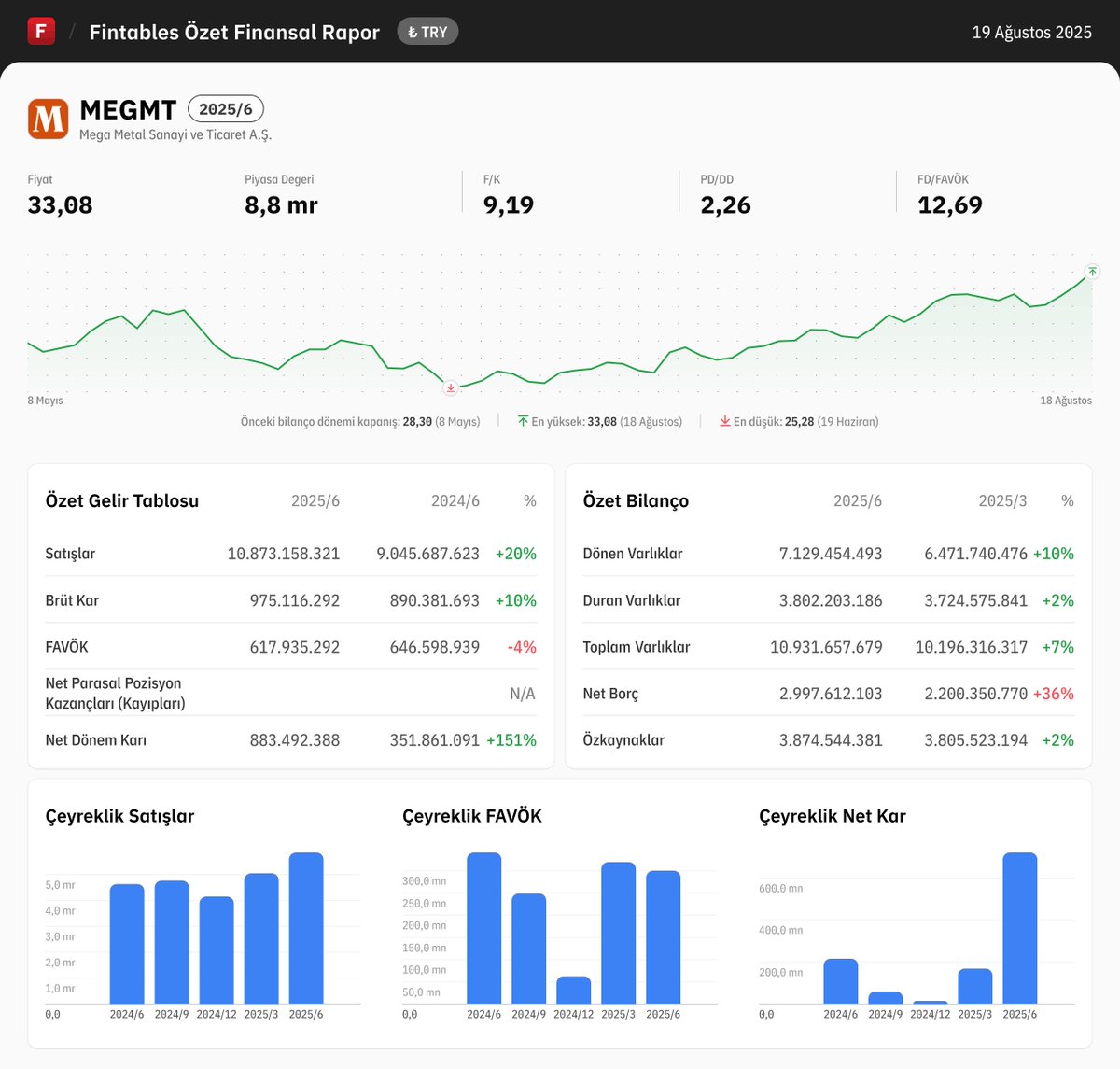Click the "MEGMT" ticker symbol
Screen dimensions: 1120x1069
click(127, 109)
